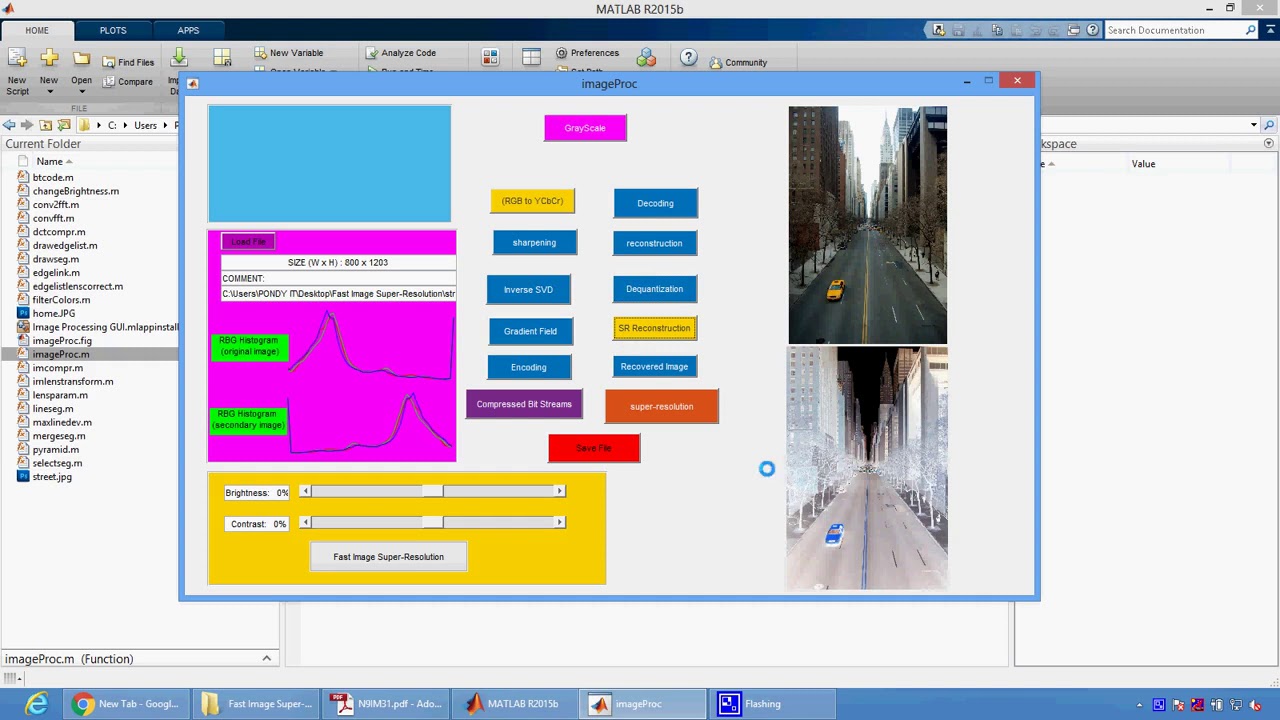Viewport: 1280px width, 720px height.
Task: Select pyramid.m in Current Folder
Action: 56,450
